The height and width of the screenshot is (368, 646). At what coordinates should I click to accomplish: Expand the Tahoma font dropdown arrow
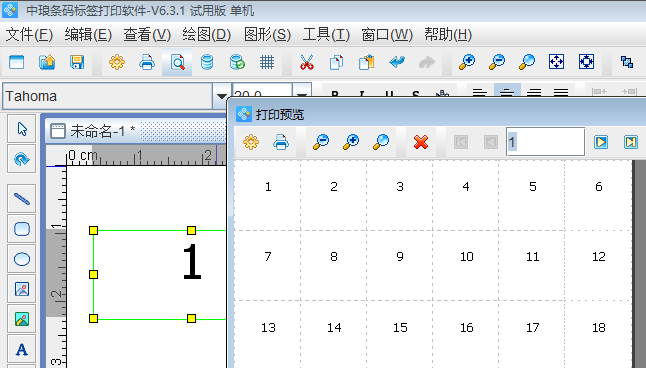tap(222, 96)
